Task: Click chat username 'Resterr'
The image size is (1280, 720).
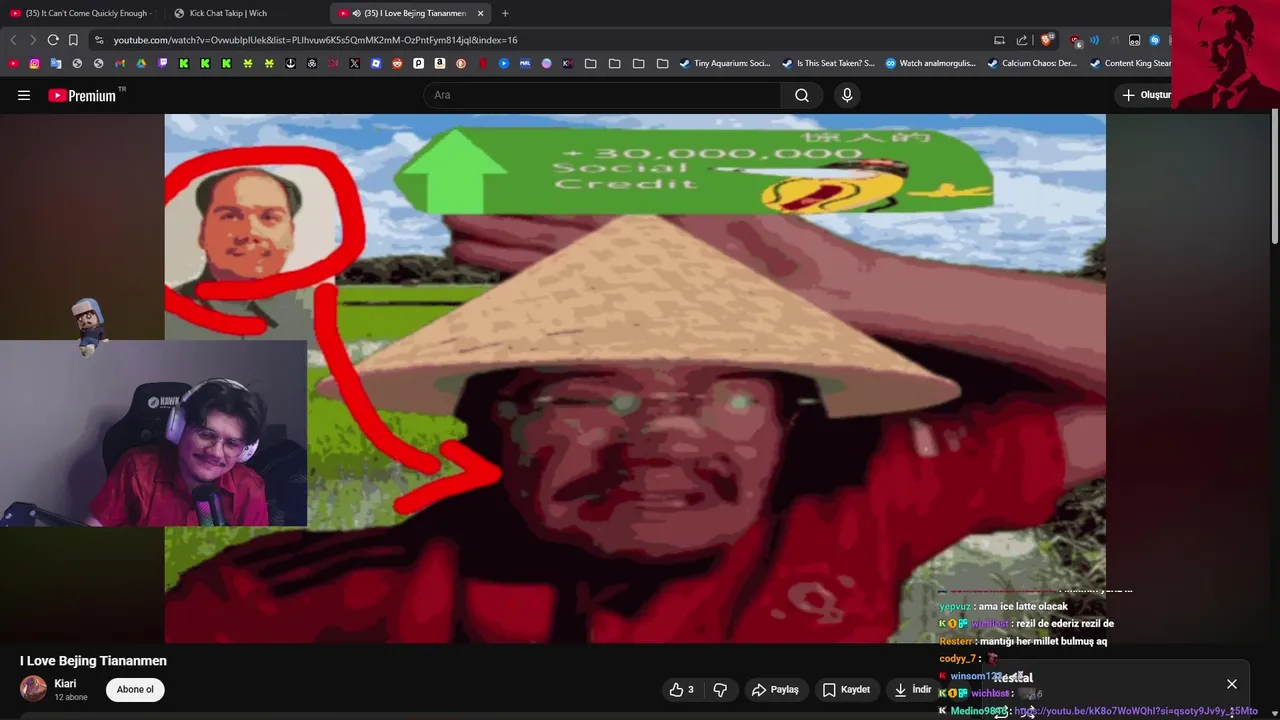Action: 956,641
